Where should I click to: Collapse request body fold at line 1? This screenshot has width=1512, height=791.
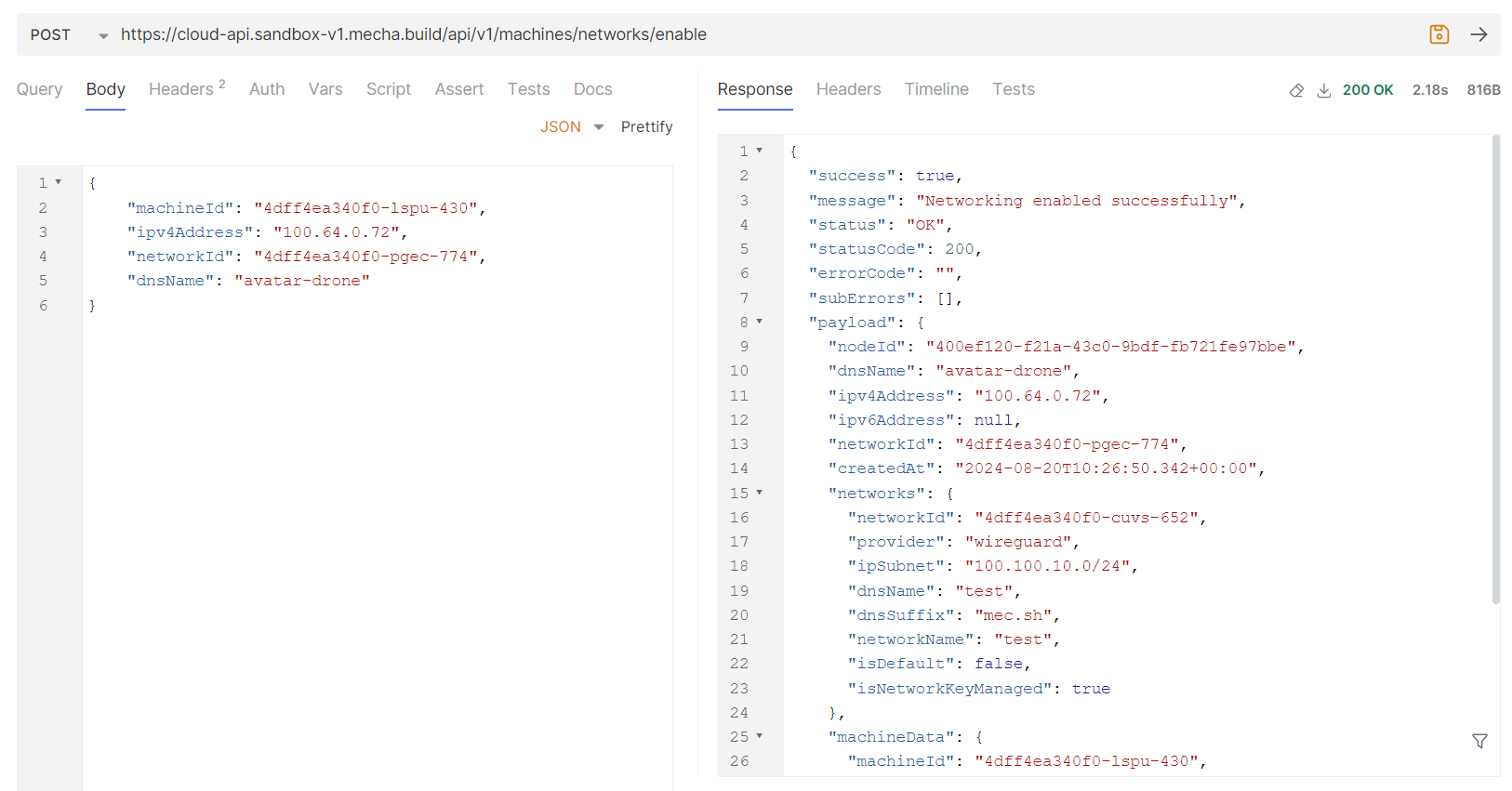(59, 182)
